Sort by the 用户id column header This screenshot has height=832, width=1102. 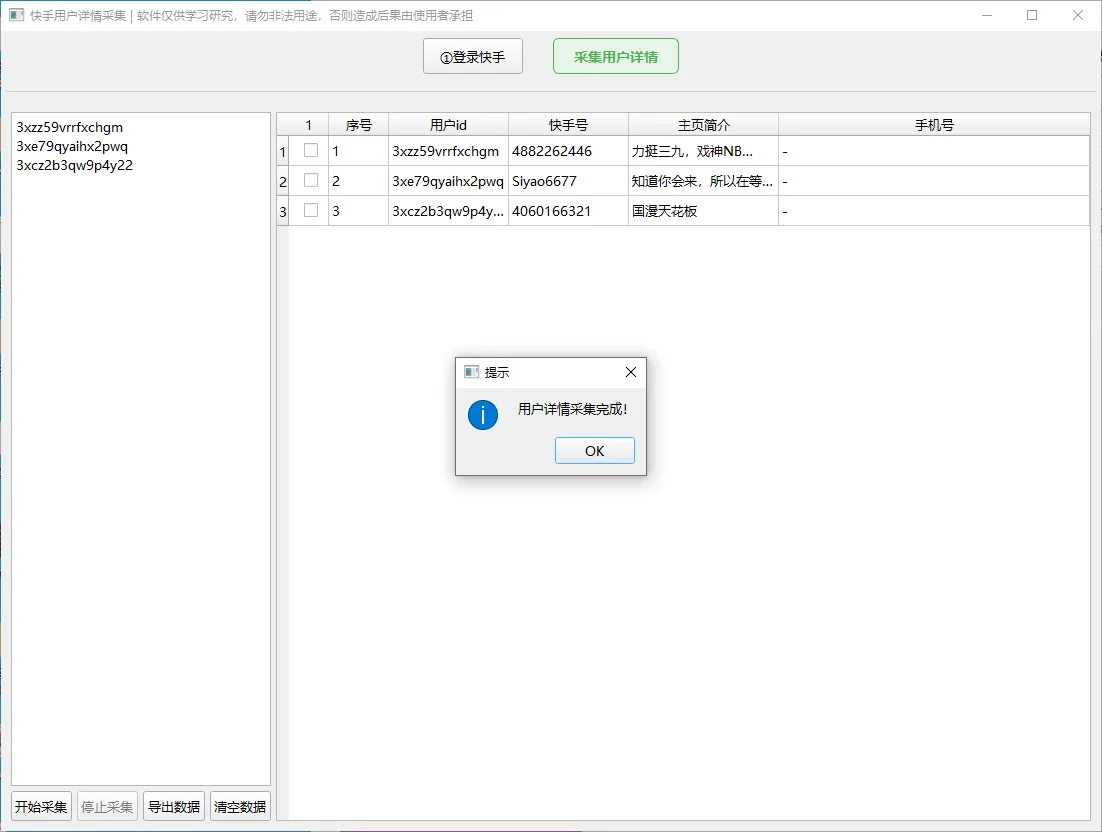448,125
